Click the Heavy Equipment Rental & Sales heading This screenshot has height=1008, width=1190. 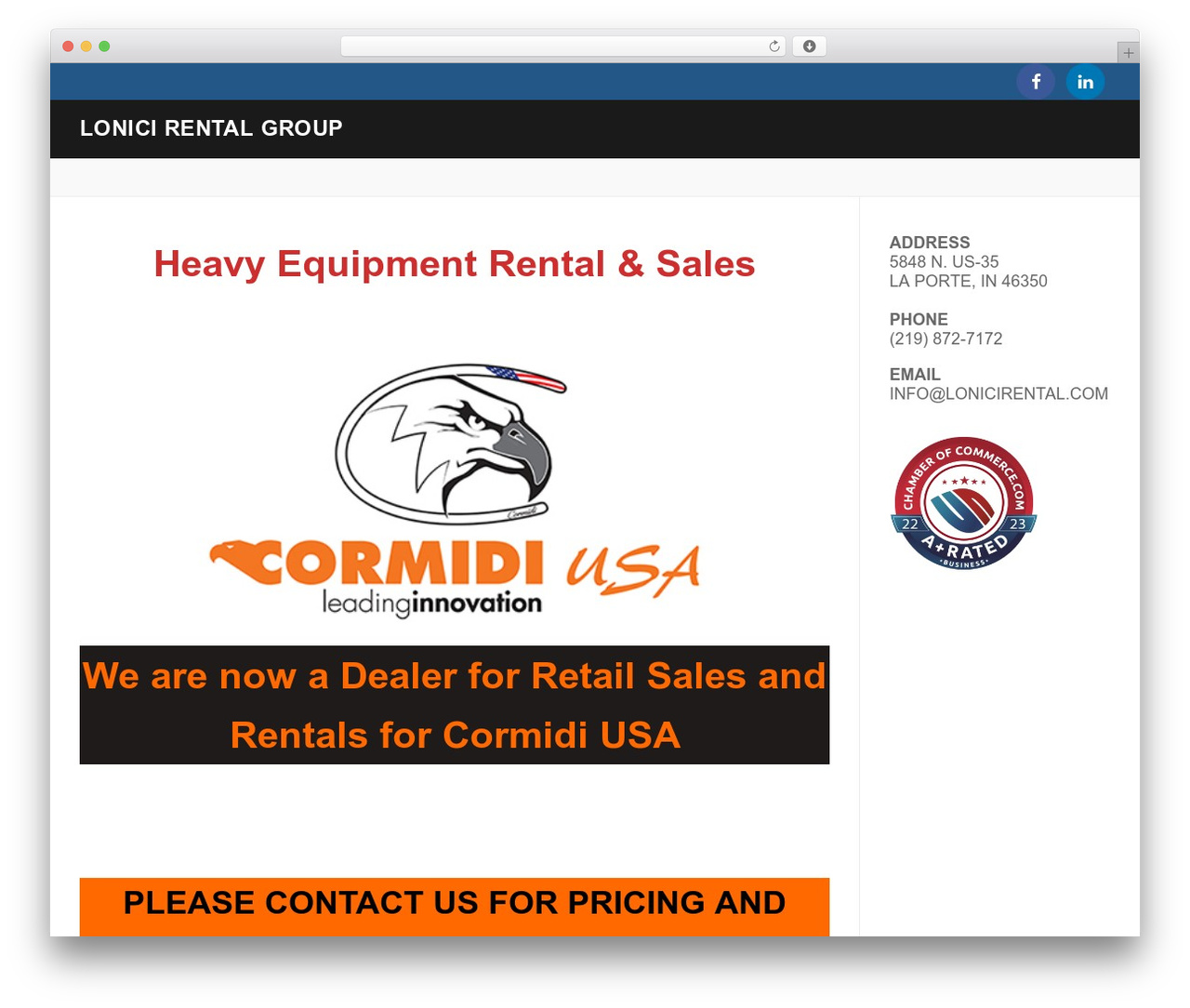(455, 264)
